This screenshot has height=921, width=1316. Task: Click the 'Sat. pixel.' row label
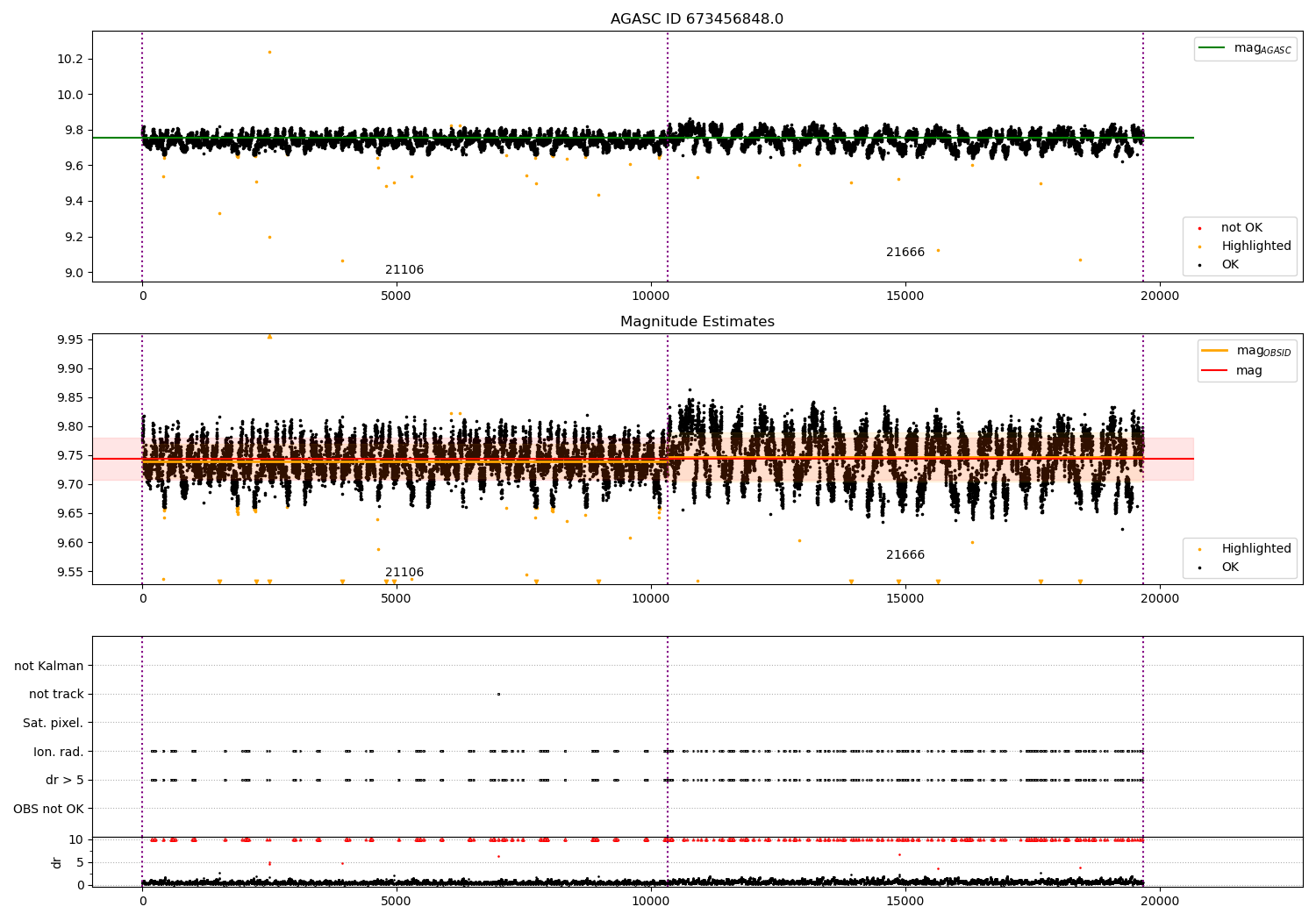coord(54,724)
